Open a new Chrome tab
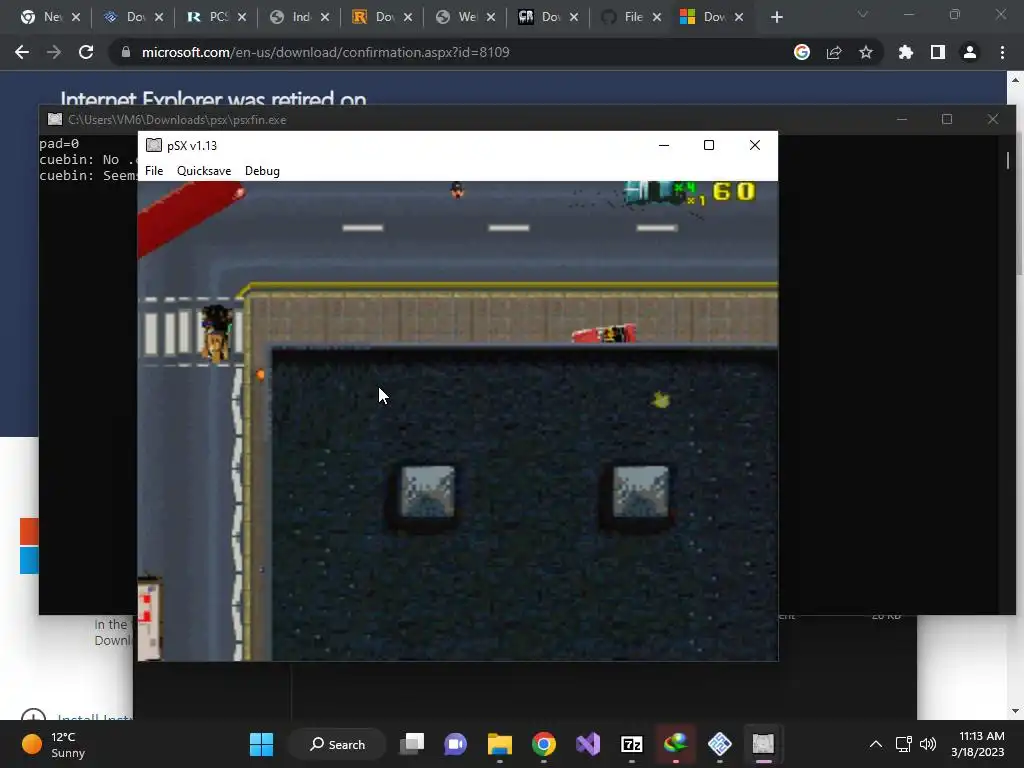The height and width of the screenshot is (768, 1024). pyautogui.click(x=776, y=18)
